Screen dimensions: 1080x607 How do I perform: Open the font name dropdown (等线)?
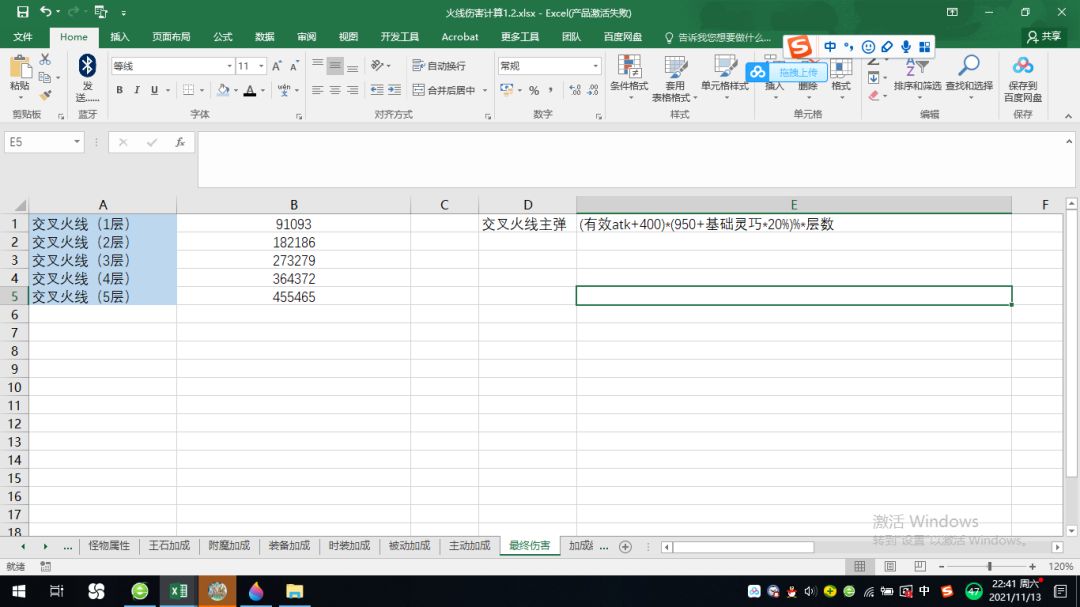click(229, 66)
